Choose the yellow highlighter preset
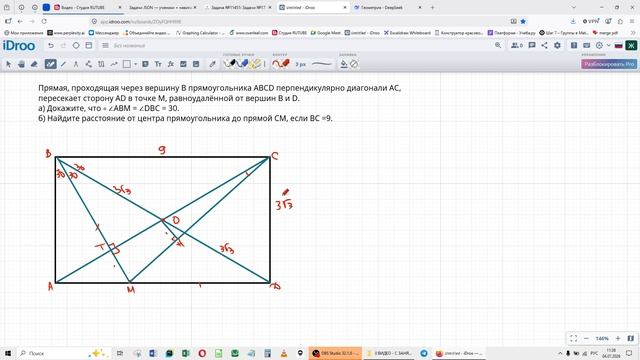Viewport: 640px width, 360px height. 255,64
